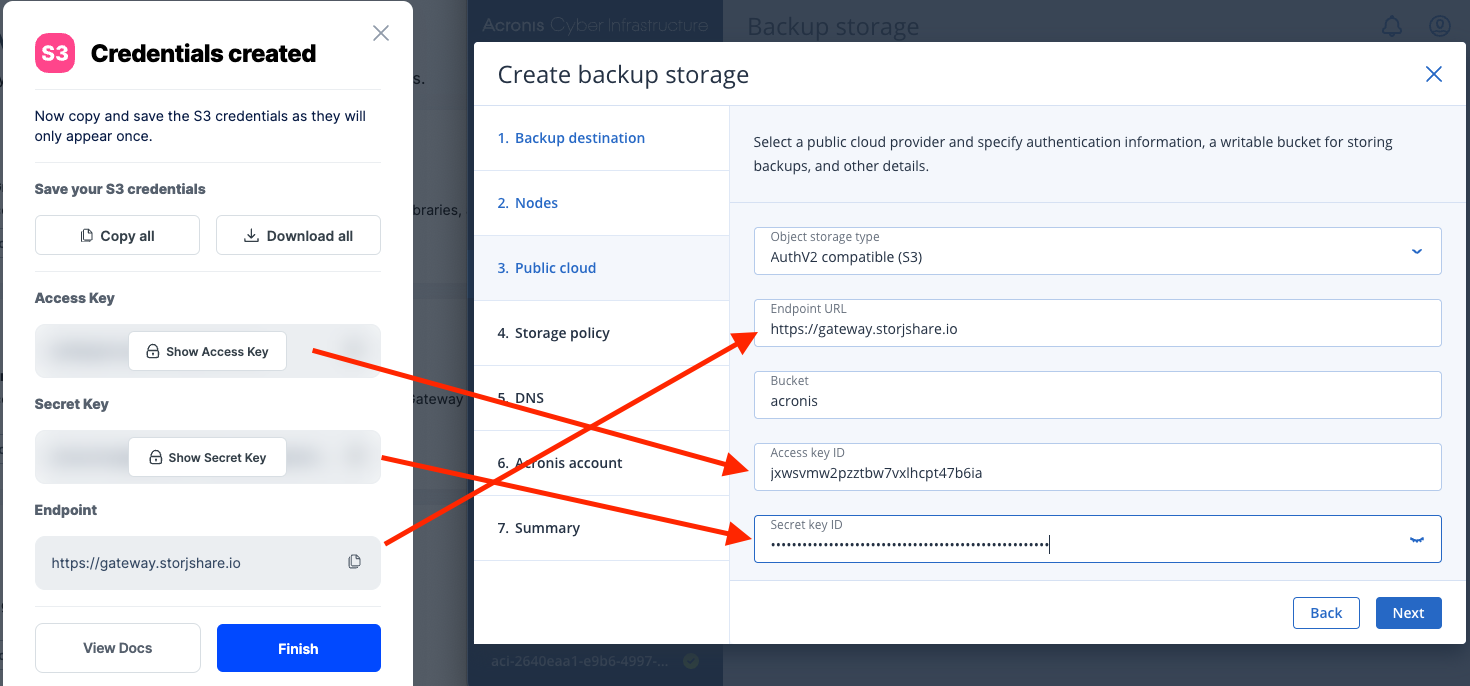Click the masked Secret key ID field

(x=1097, y=538)
